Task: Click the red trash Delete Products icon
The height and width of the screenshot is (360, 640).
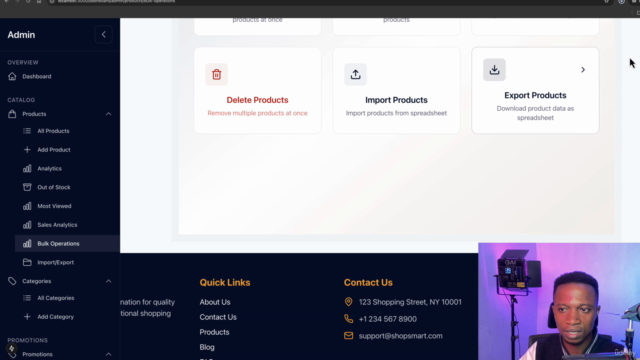Action: click(x=216, y=74)
